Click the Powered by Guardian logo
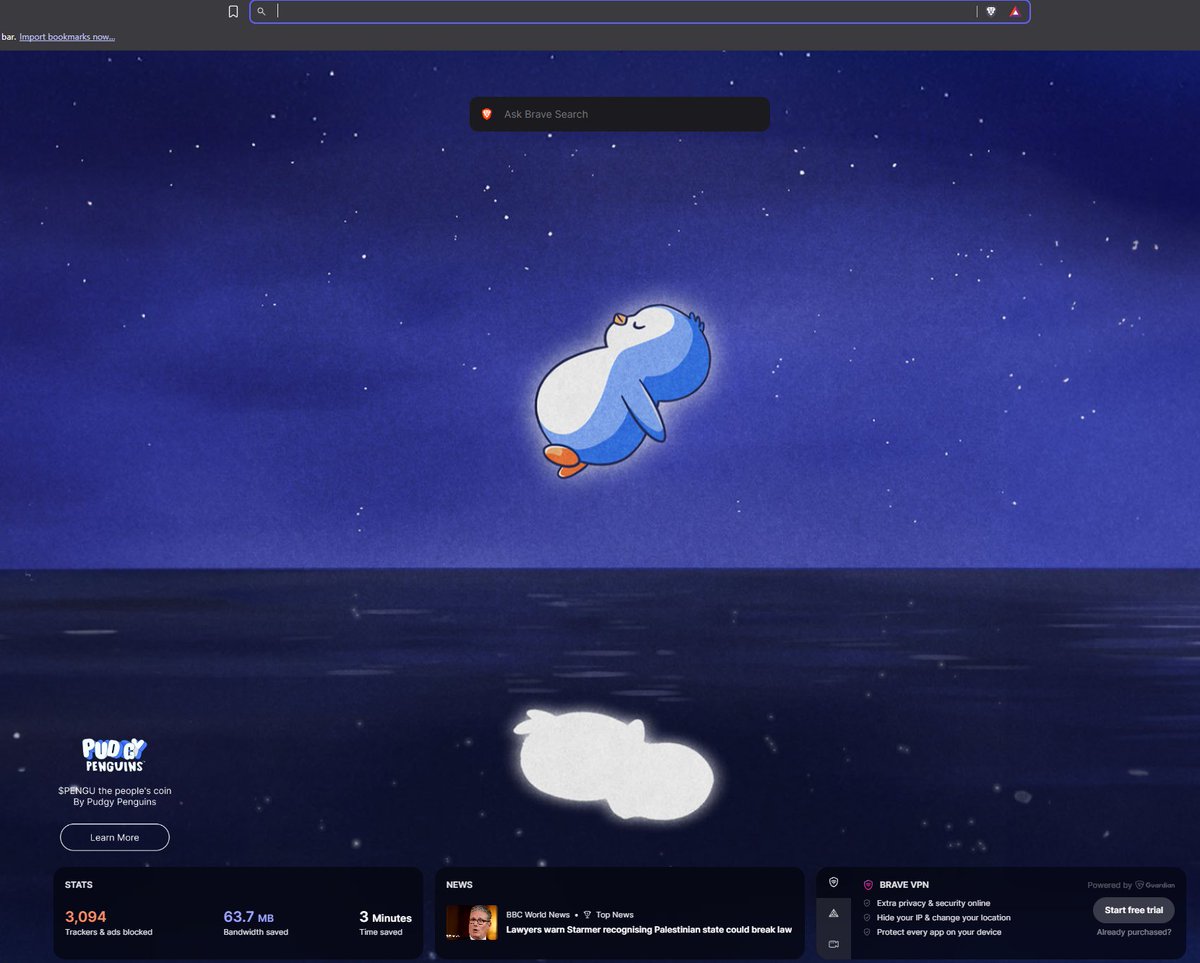This screenshot has width=1200, height=963. pos(1153,885)
